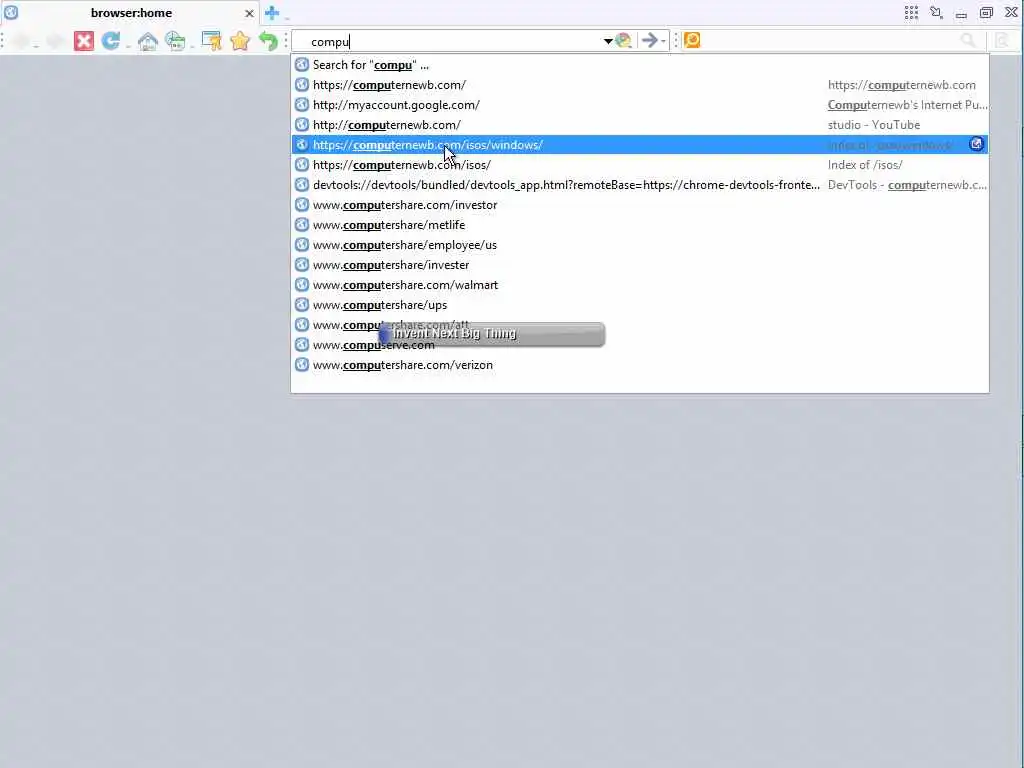Viewport: 1024px width, 768px height.
Task: Click the red stop loading icon
Action: (84, 41)
